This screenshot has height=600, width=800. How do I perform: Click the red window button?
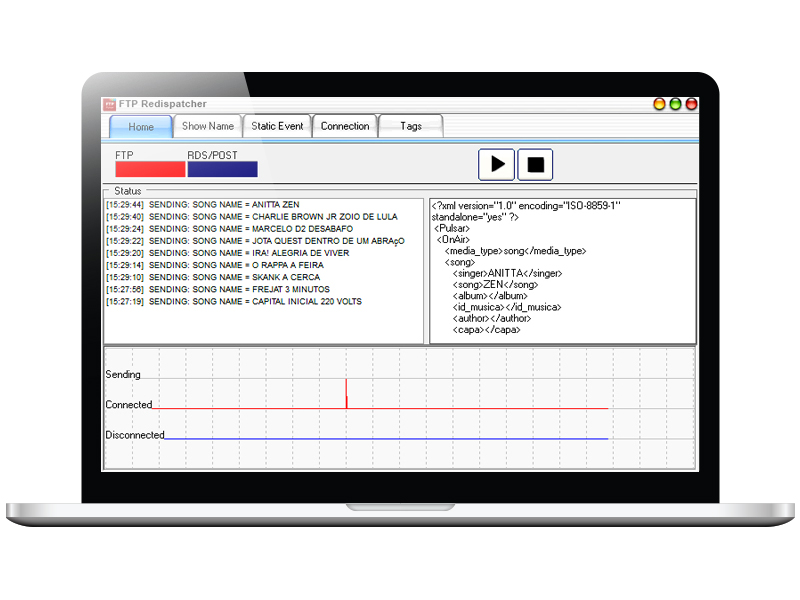(x=691, y=104)
